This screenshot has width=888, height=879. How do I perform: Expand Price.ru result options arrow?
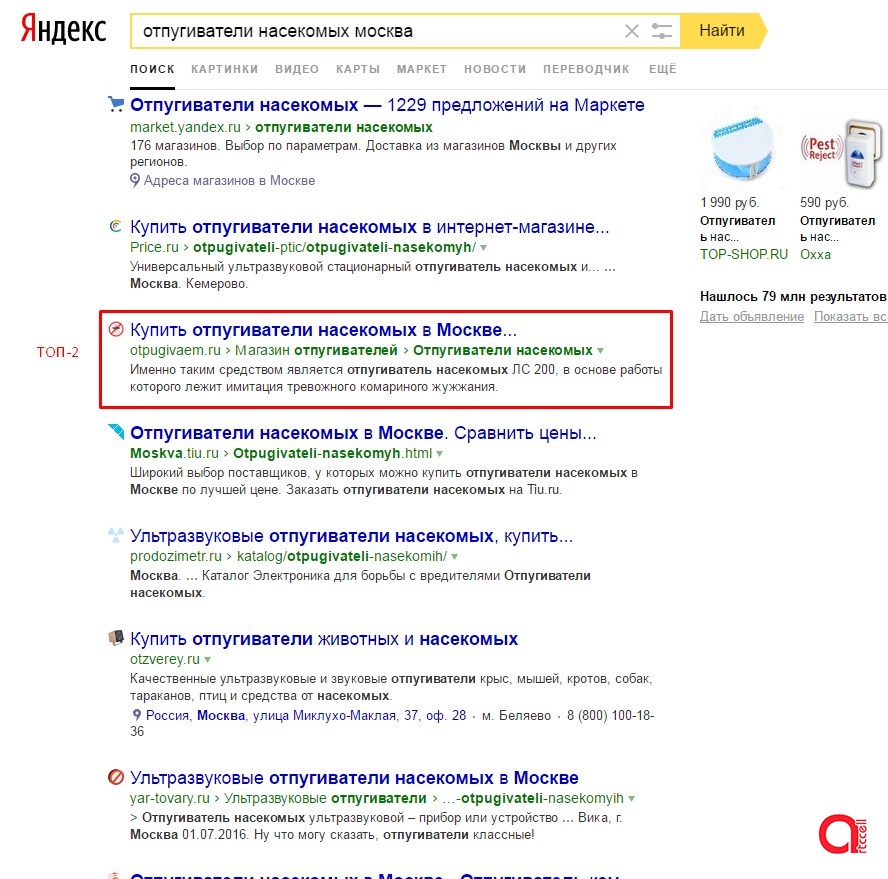483,248
